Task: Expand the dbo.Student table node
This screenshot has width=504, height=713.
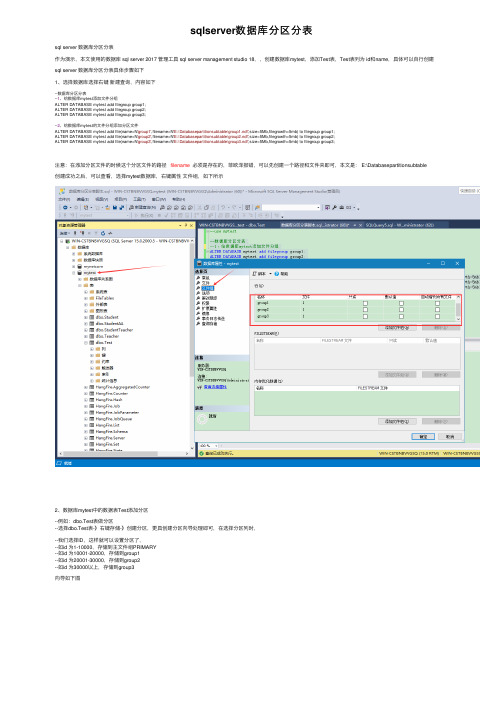Action: click(86, 317)
